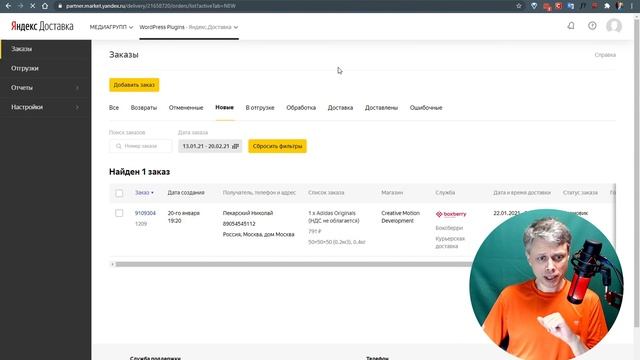This screenshot has width=640, height=360.
Task: Open browser home page icon
Action: click(x=45, y=6)
